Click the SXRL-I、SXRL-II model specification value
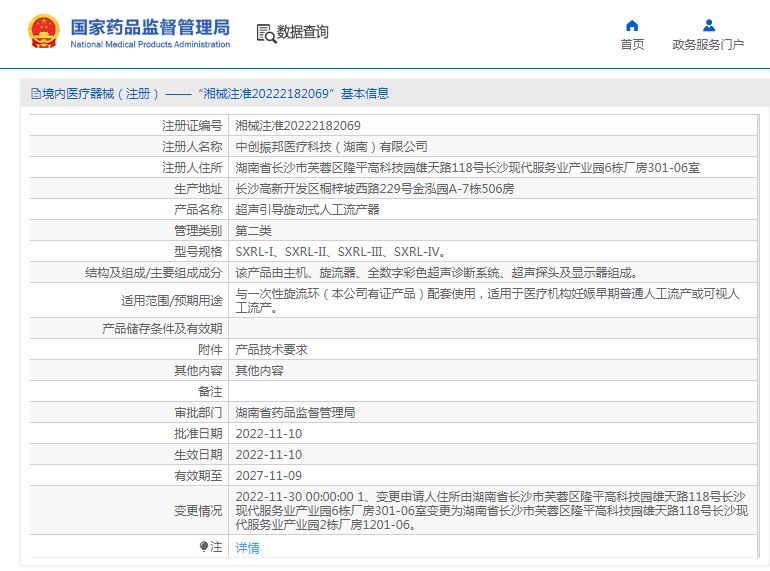Image resolution: width=770 pixels, height=571 pixels. click(x=341, y=252)
